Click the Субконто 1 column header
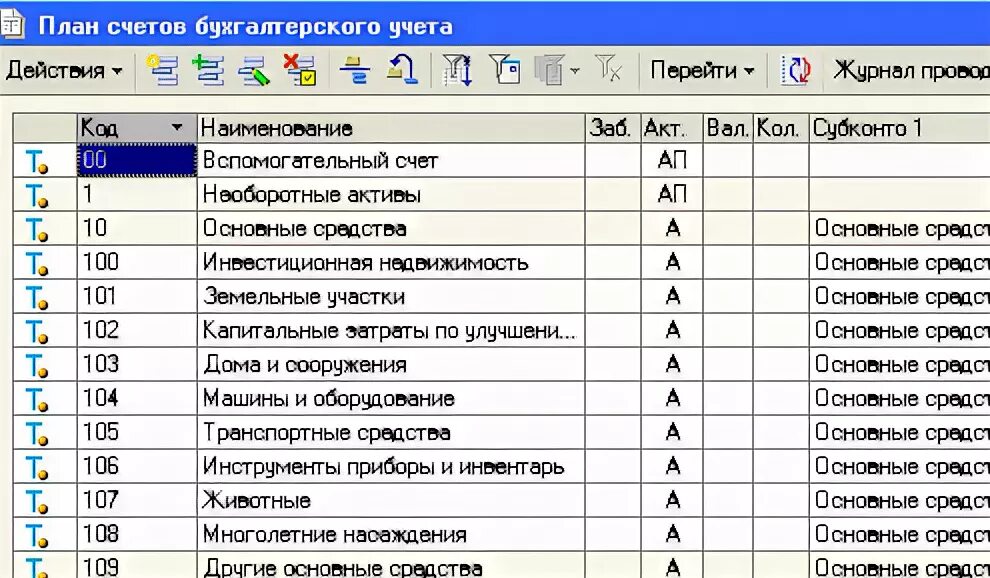Viewport: 990px width, 578px height. point(900,128)
